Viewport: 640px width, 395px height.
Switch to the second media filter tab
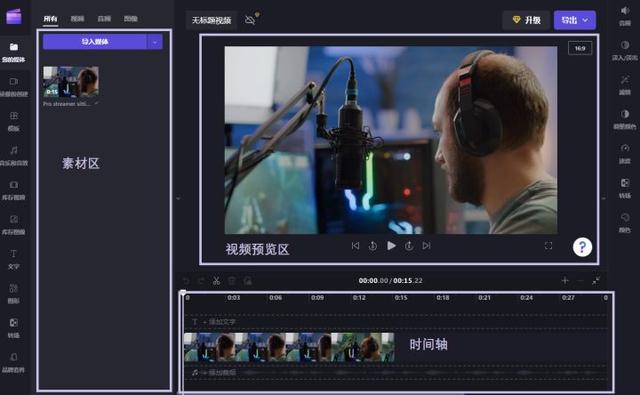[77, 19]
